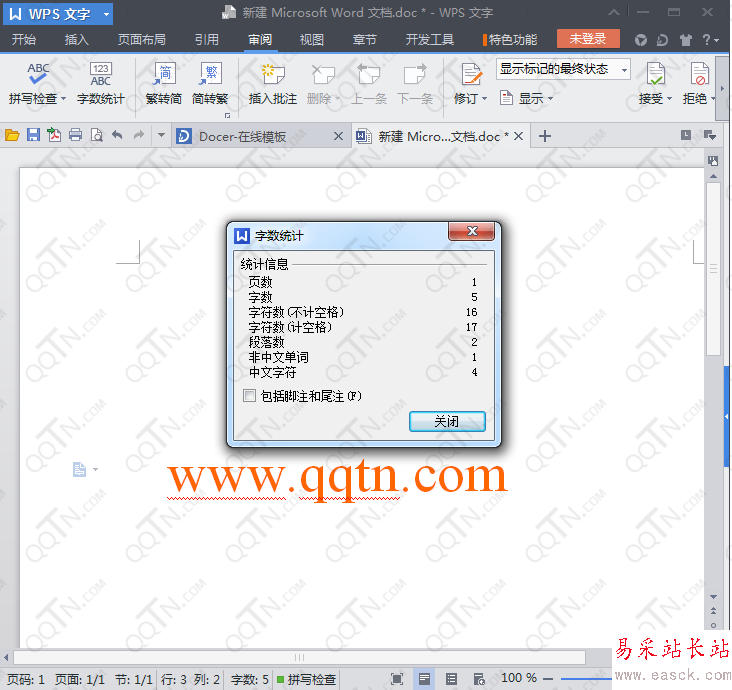Click the zoom out minus in status bar
The width and height of the screenshot is (732, 690).
click(x=548, y=679)
